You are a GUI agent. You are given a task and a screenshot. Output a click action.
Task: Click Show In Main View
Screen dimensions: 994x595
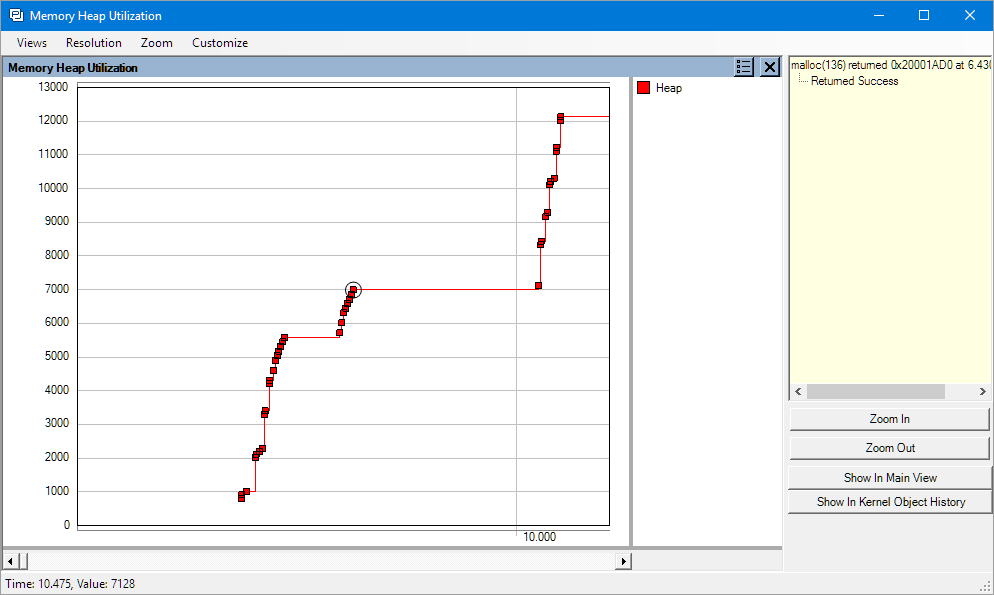pyautogui.click(x=889, y=478)
